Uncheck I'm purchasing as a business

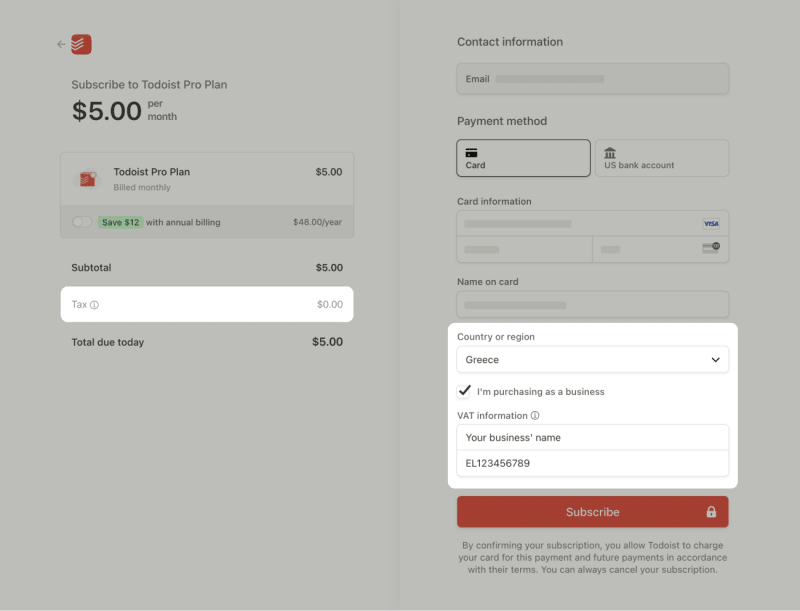tap(463, 391)
